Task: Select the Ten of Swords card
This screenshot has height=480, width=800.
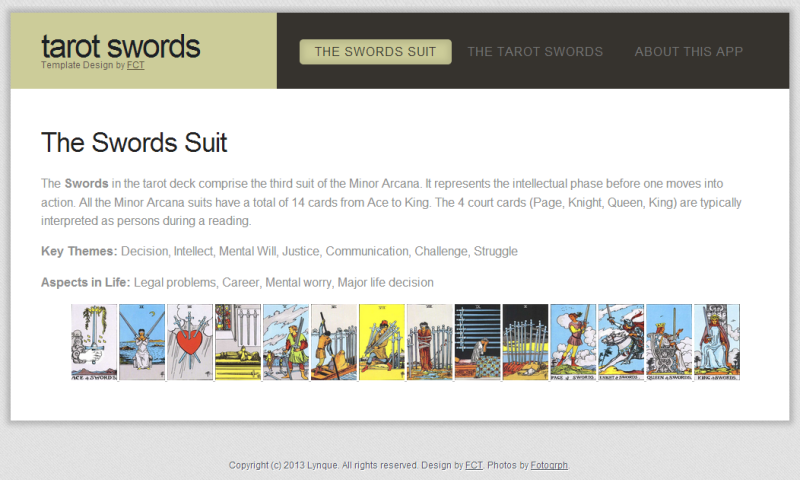Action: point(526,342)
